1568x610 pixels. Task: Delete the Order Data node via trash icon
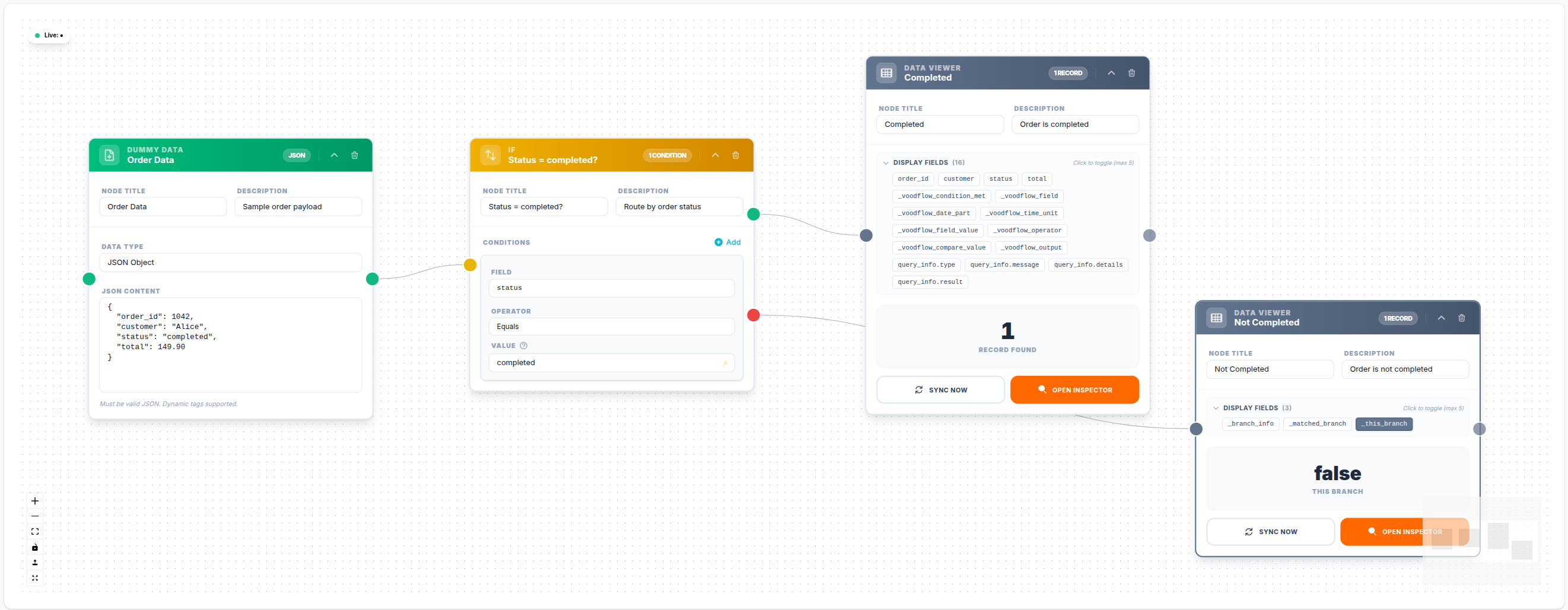tap(355, 155)
